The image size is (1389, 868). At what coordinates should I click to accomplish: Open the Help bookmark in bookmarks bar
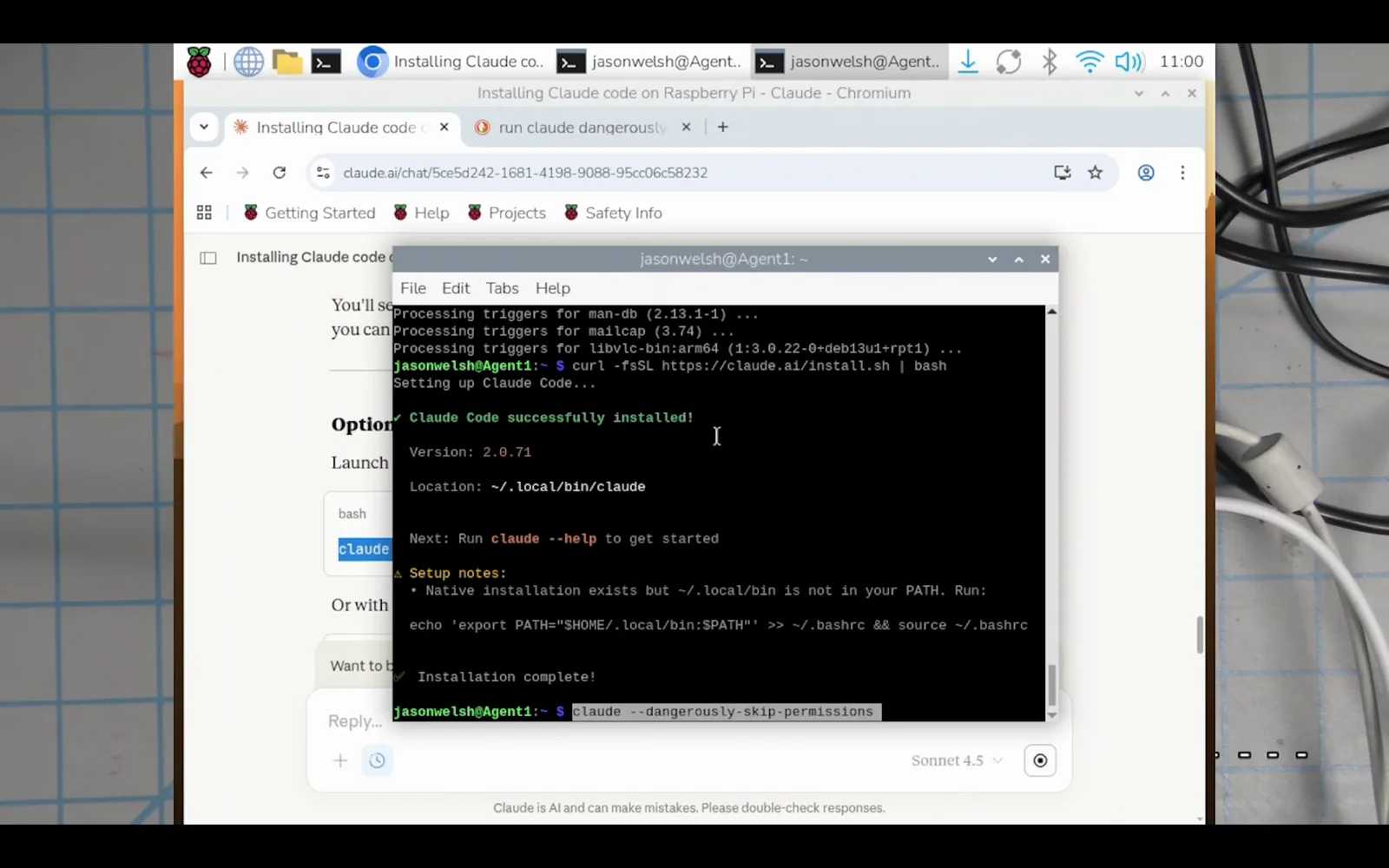421,213
